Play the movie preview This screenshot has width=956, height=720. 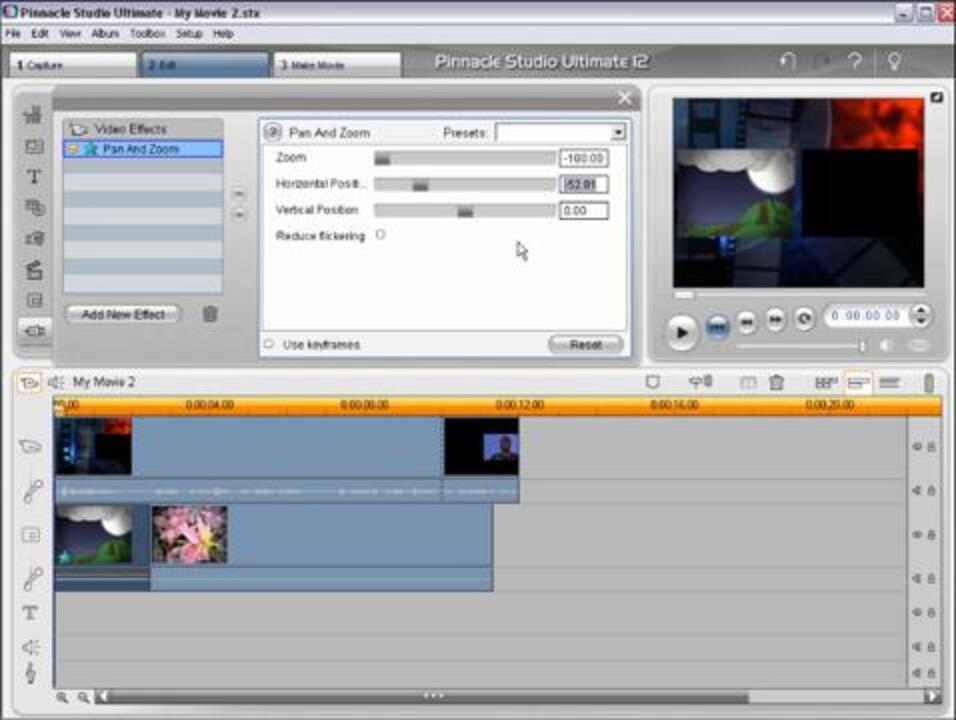(x=682, y=332)
